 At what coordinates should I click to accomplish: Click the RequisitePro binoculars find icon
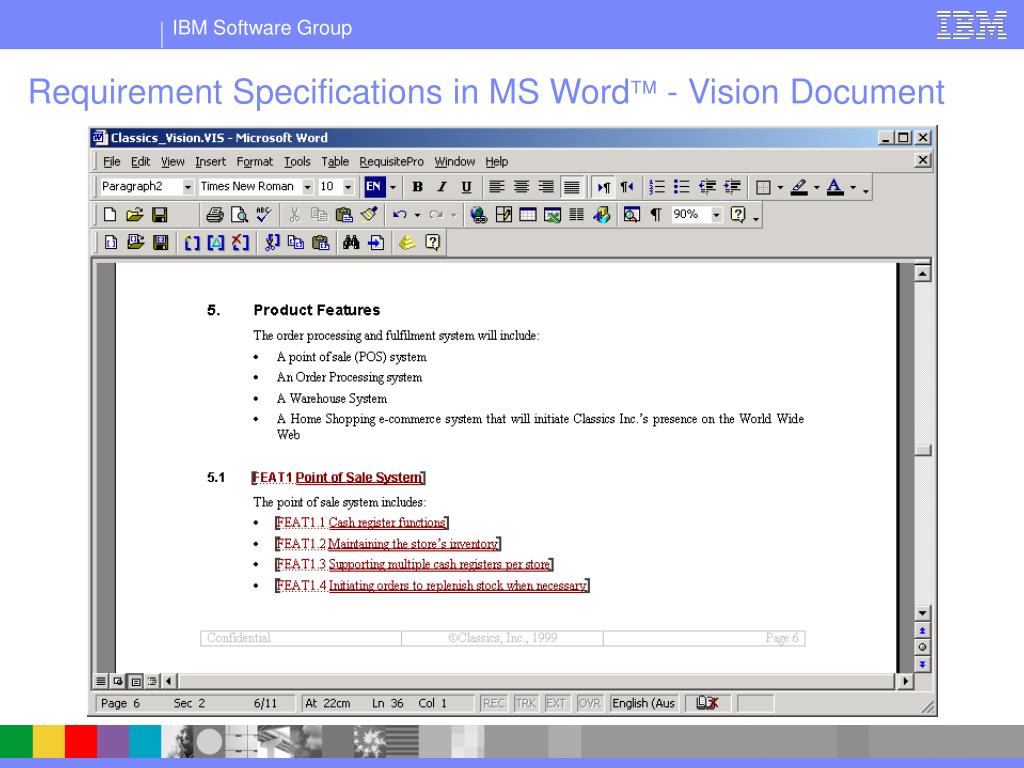[351, 243]
